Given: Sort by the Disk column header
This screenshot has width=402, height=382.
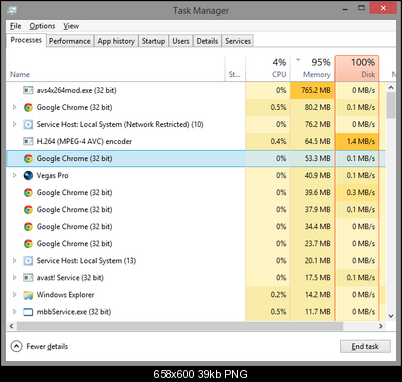Looking at the screenshot, I should point(357,69).
